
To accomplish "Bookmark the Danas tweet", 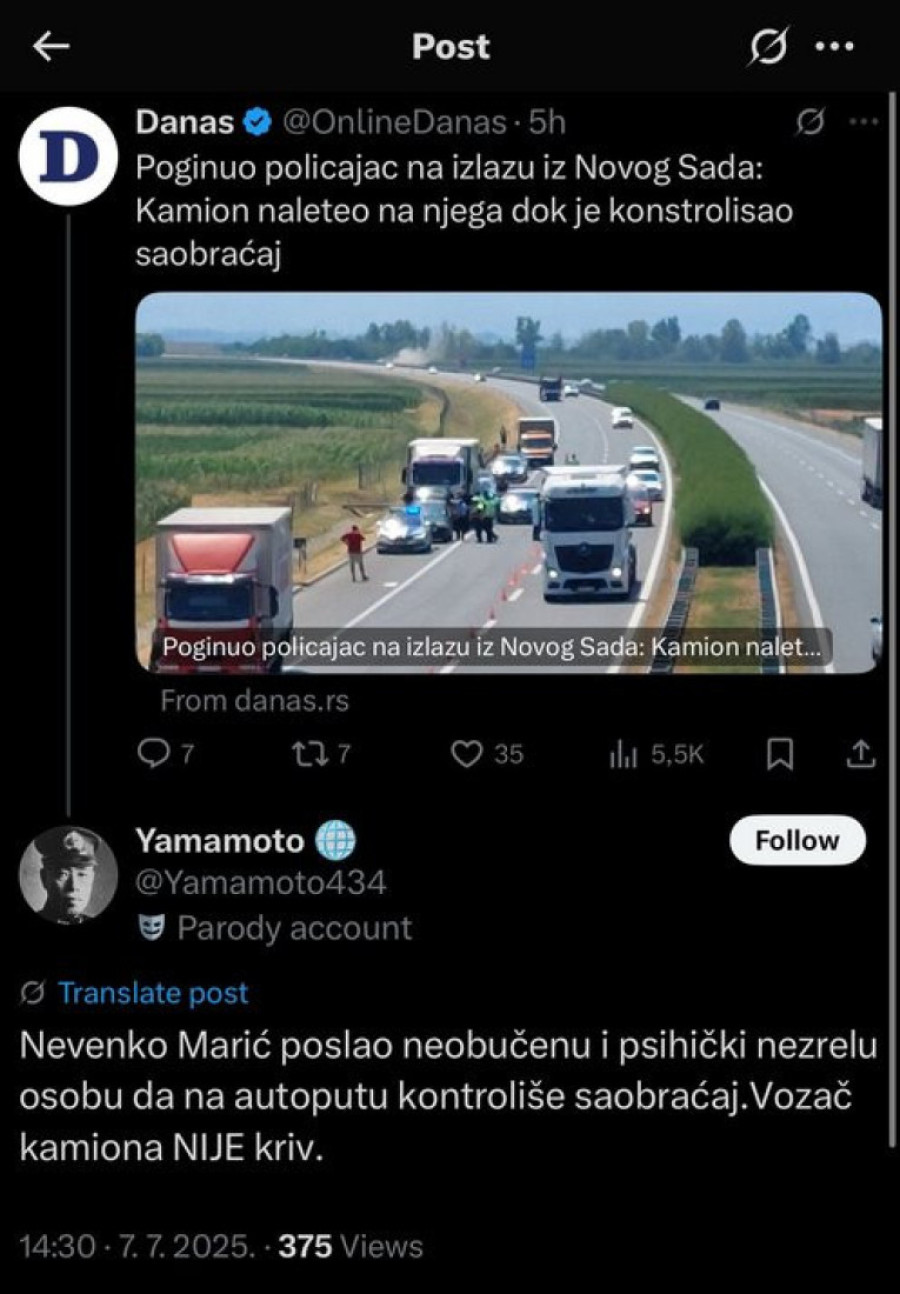I will pyautogui.click(x=779, y=754).
